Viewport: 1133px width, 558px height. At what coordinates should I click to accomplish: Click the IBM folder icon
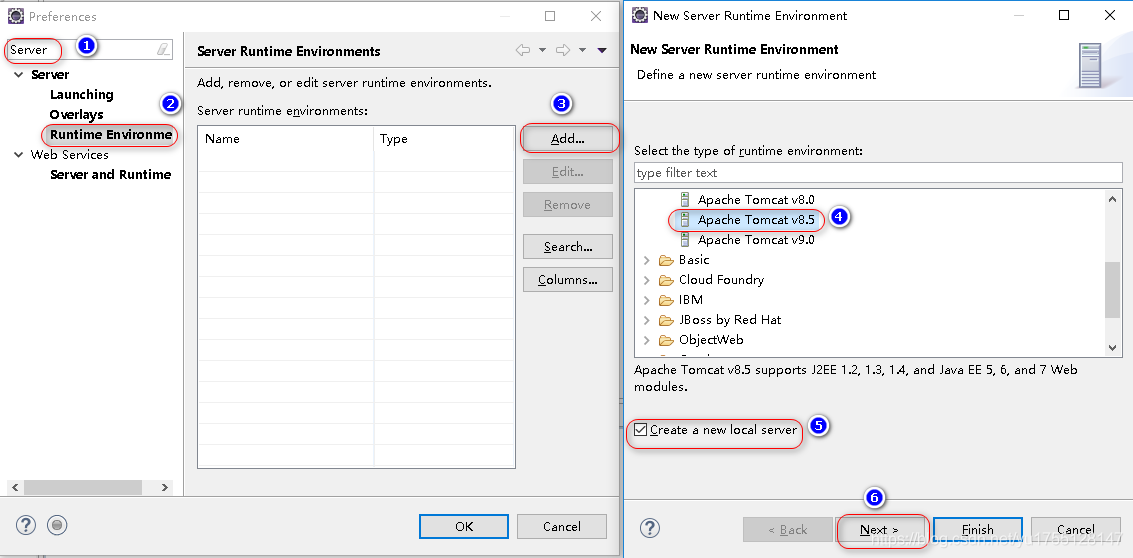666,300
